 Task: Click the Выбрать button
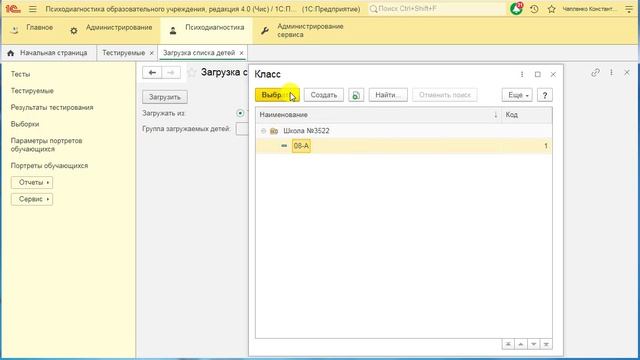[x=277, y=95]
